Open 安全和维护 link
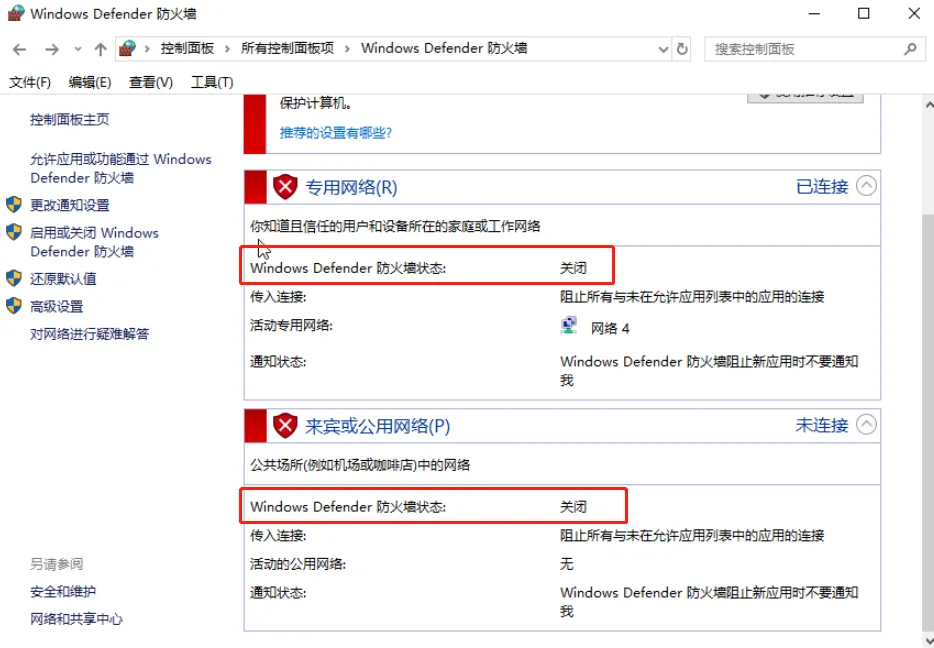The width and height of the screenshot is (934, 648). tap(63, 591)
